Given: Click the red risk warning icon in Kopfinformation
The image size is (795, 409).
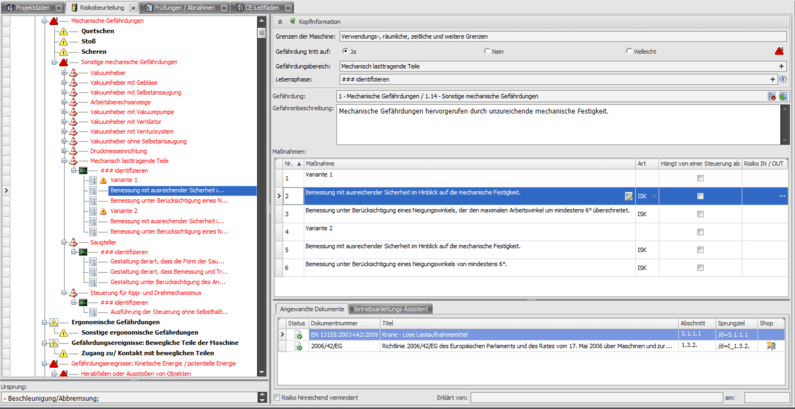Looking at the screenshot, I should click(x=779, y=51).
